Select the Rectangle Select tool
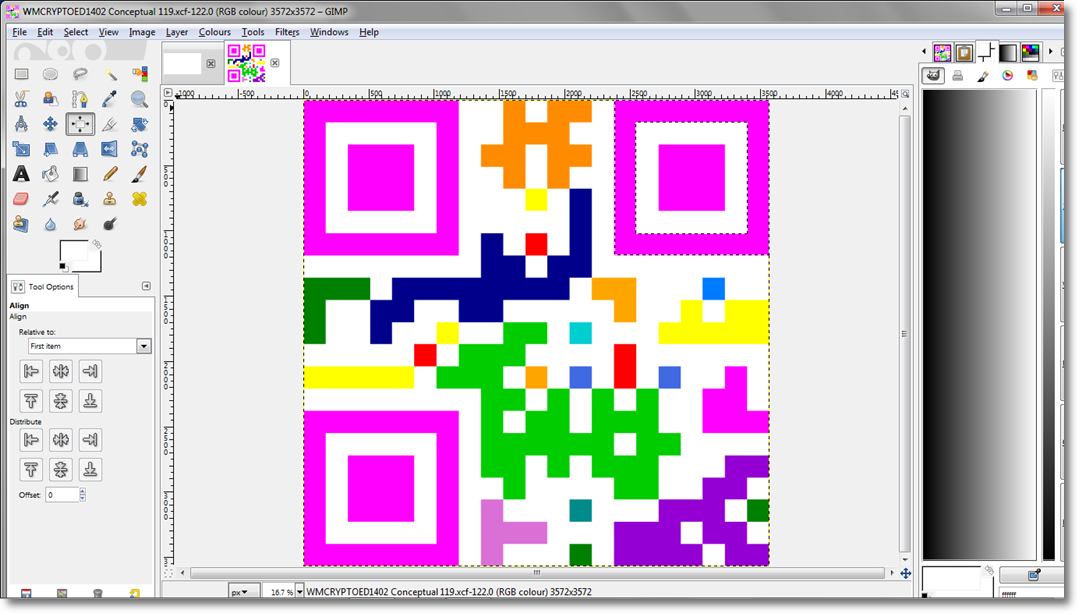The image size is (1080, 615). click(x=21, y=74)
